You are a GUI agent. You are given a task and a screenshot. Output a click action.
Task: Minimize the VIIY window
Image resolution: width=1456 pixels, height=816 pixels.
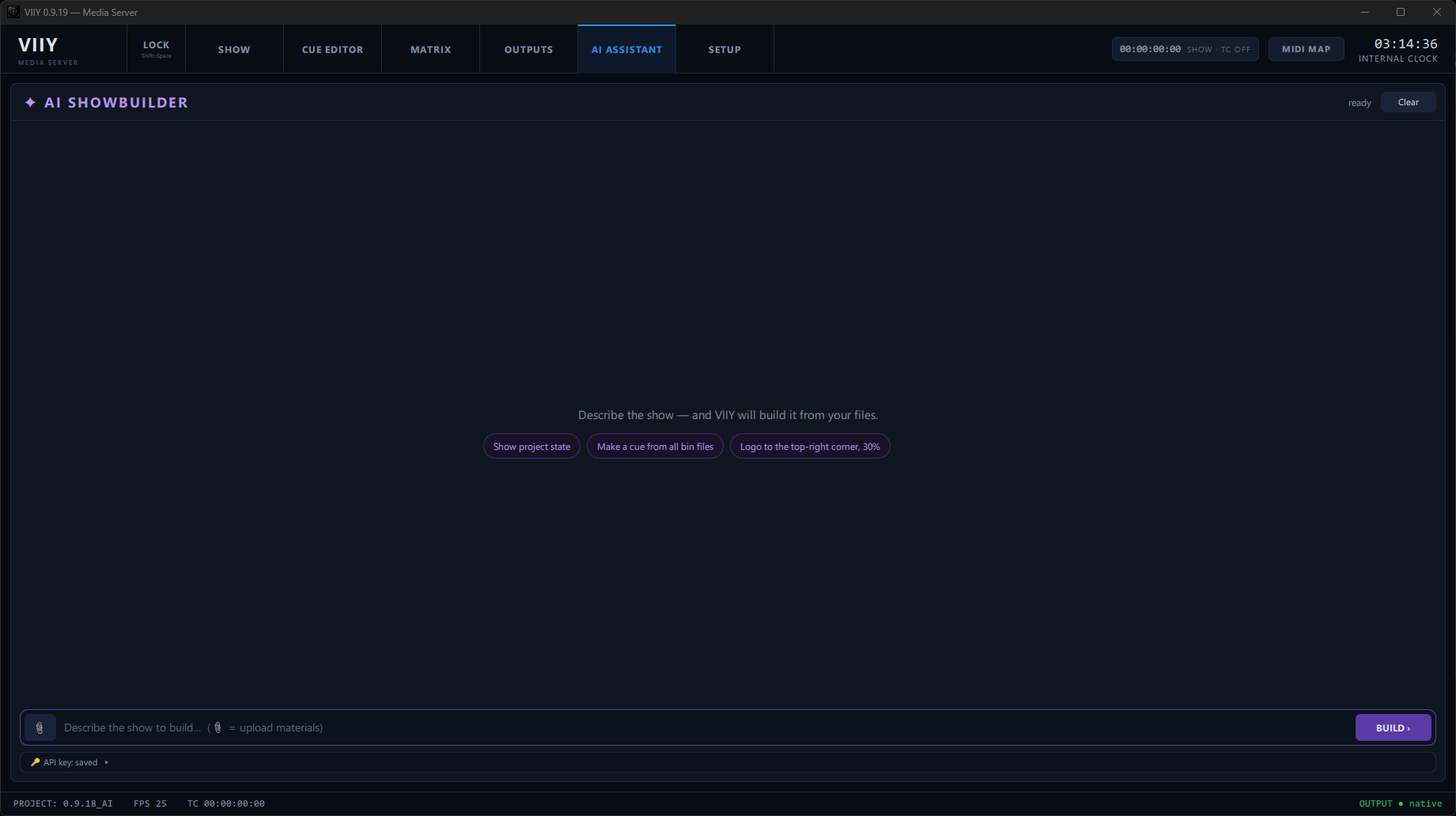(x=1364, y=12)
